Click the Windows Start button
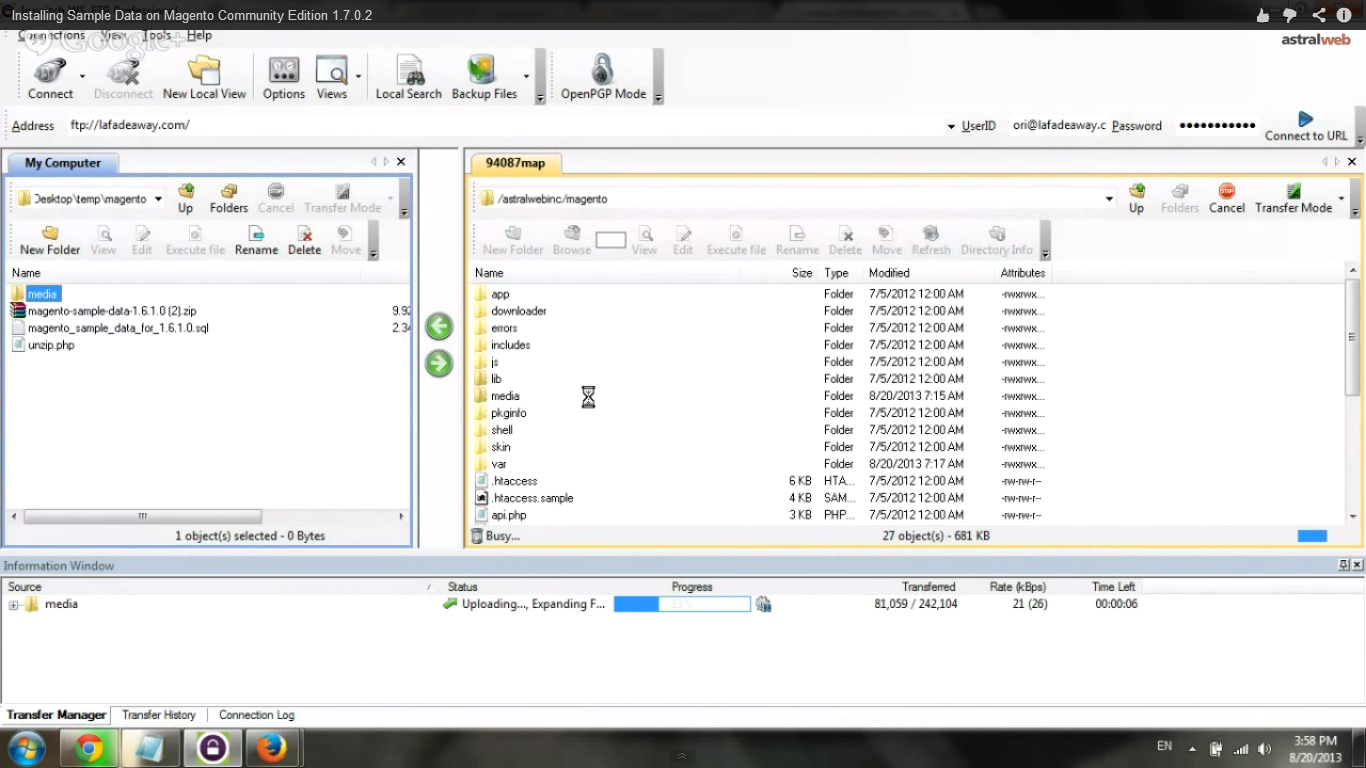Image resolution: width=1366 pixels, height=768 pixels. pyautogui.click(x=26, y=748)
